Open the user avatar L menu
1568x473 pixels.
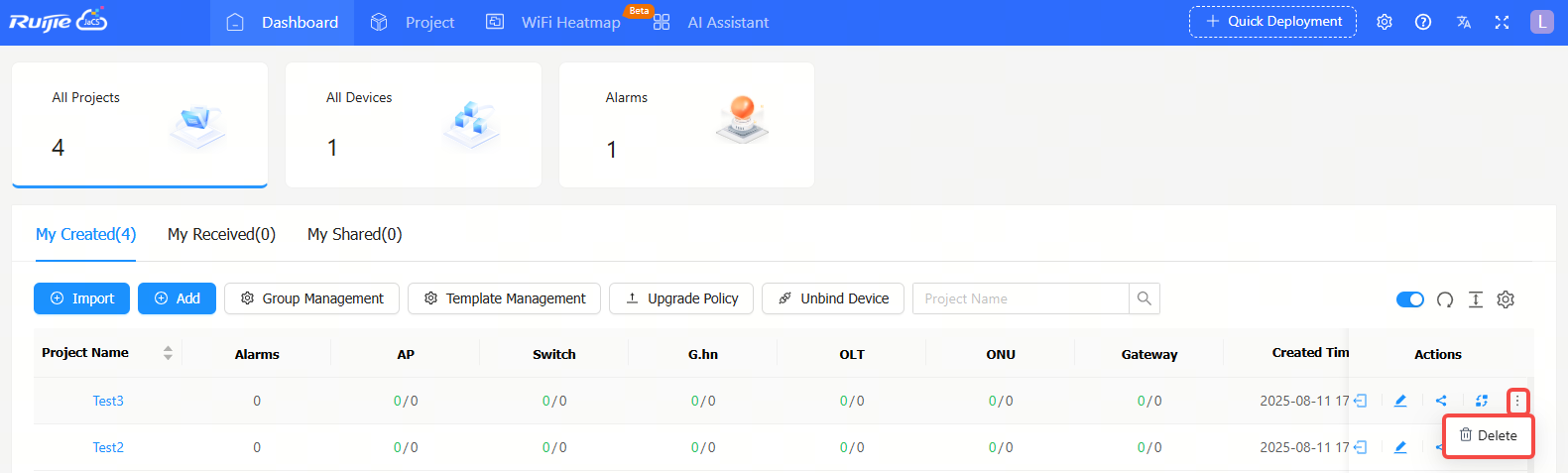pos(1542,22)
